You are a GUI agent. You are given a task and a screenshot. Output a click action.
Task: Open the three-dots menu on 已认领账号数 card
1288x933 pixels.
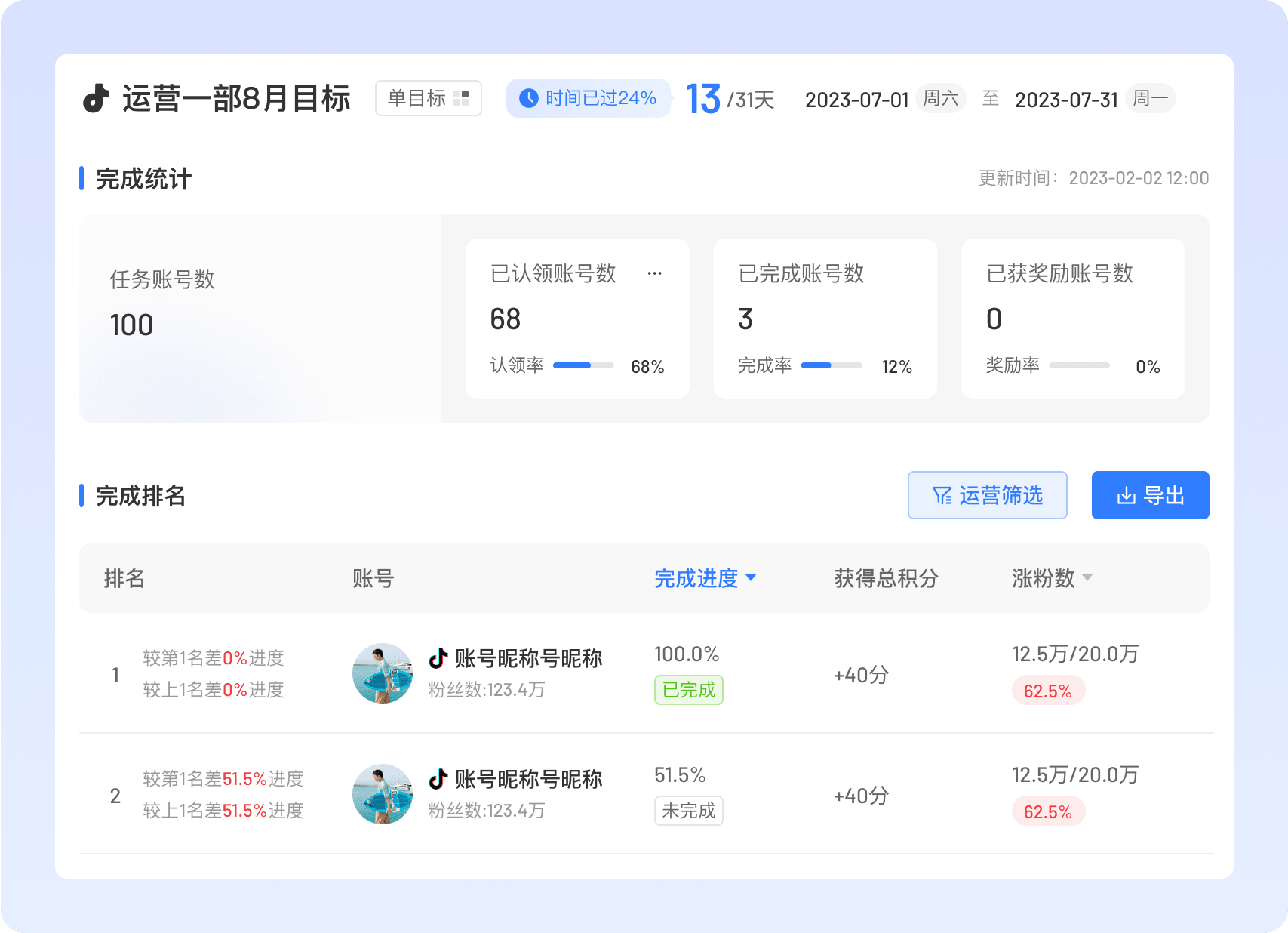654,273
